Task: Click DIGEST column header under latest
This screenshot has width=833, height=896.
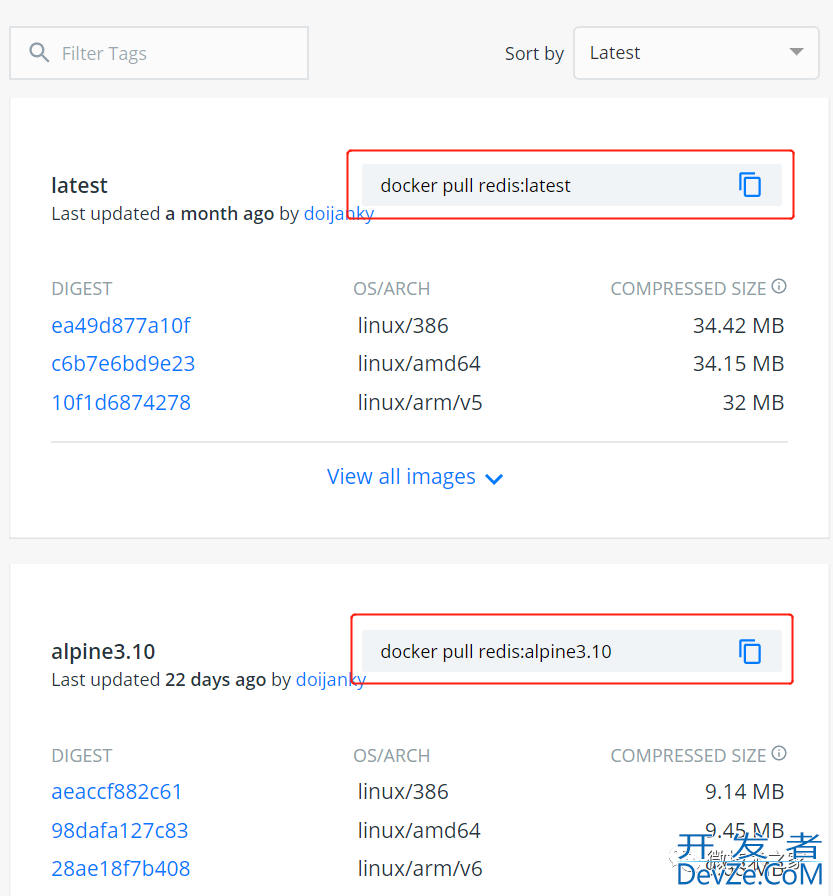Action: click(82, 289)
